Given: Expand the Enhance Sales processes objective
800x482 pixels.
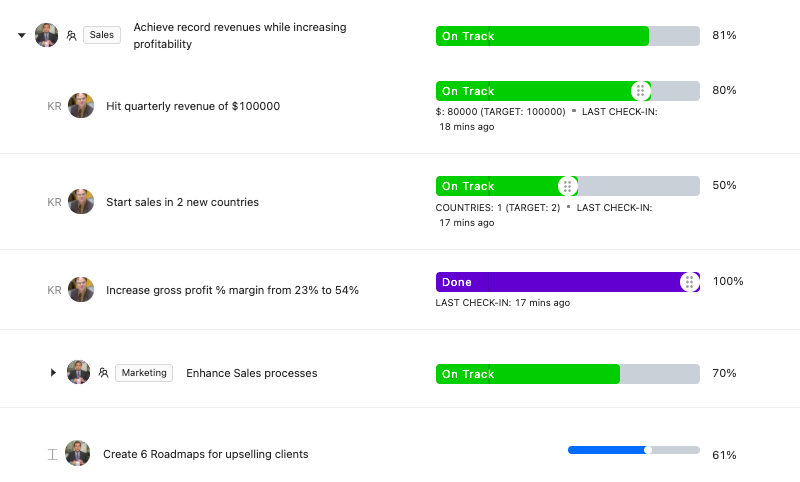Looking at the screenshot, I should pyautogui.click(x=53, y=372).
